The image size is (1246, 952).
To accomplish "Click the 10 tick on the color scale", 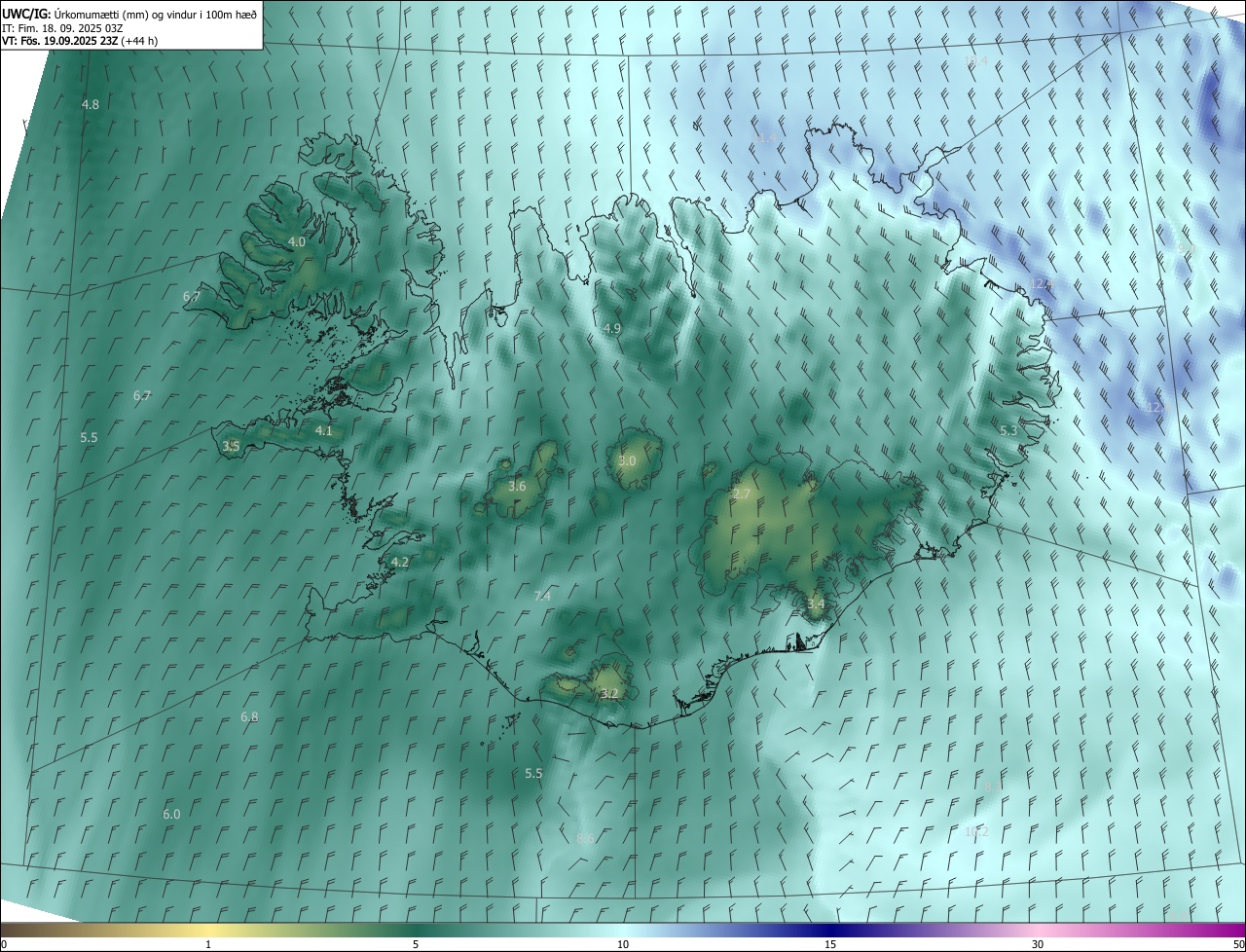I will point(623,944).
